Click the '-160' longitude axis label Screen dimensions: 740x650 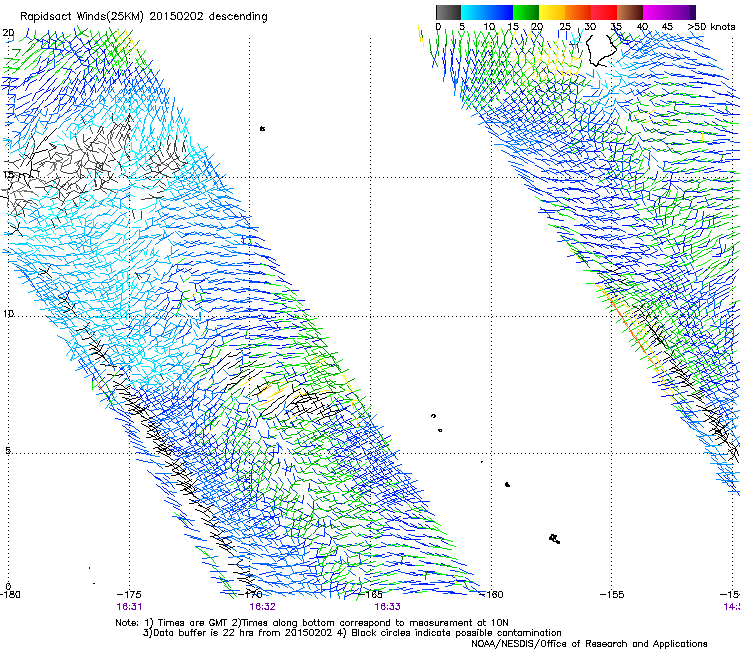[x=491, y=595]
